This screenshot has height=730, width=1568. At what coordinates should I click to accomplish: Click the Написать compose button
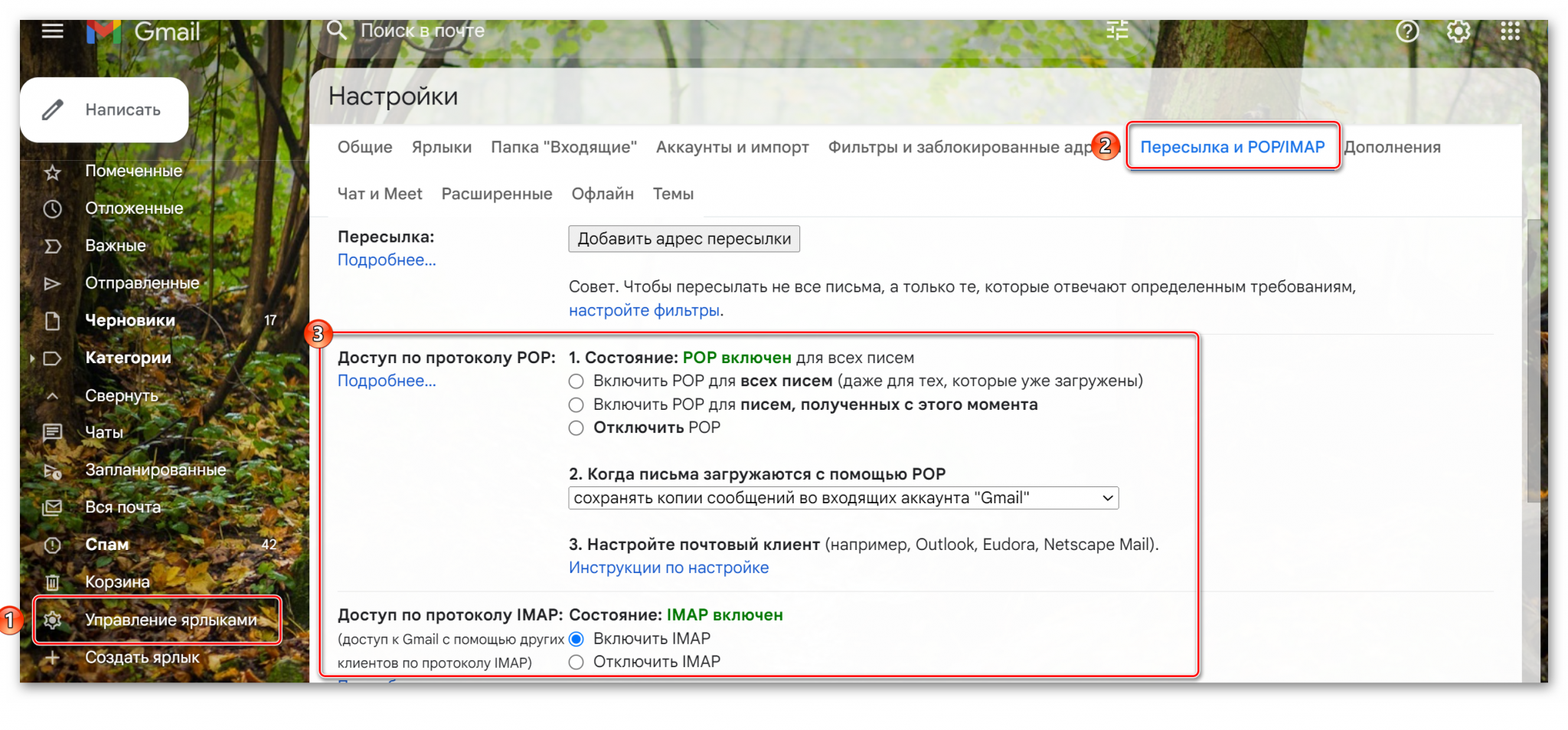104,110
